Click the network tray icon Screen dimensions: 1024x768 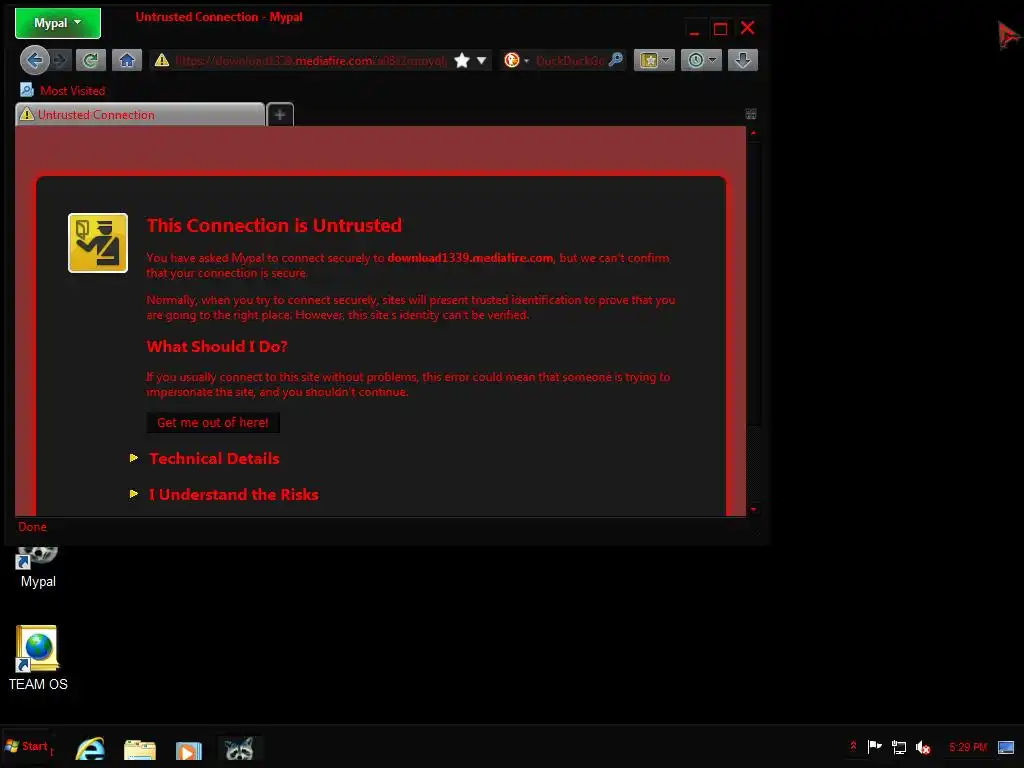coord(899,747)
